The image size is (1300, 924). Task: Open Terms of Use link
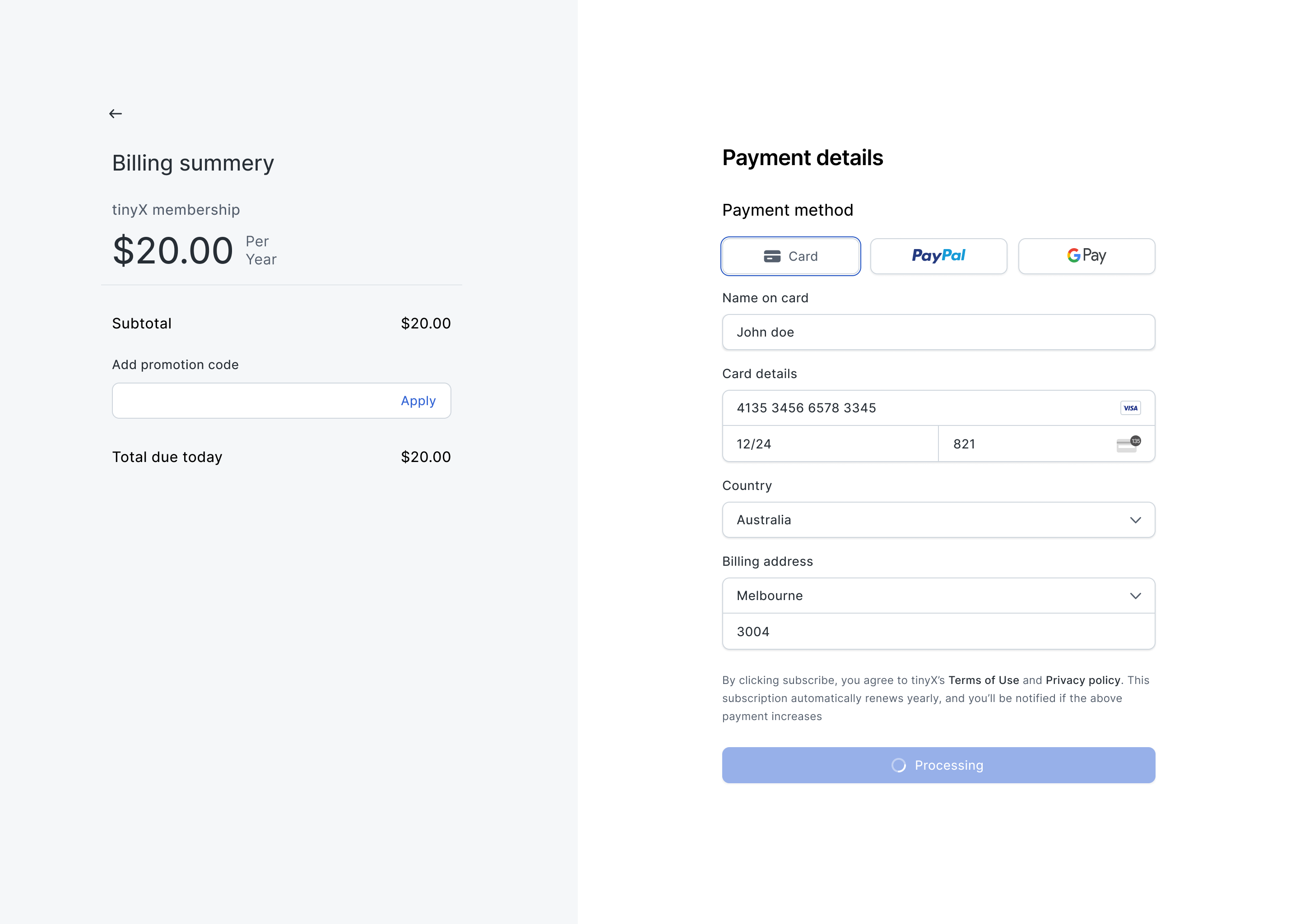click(984, 680)
